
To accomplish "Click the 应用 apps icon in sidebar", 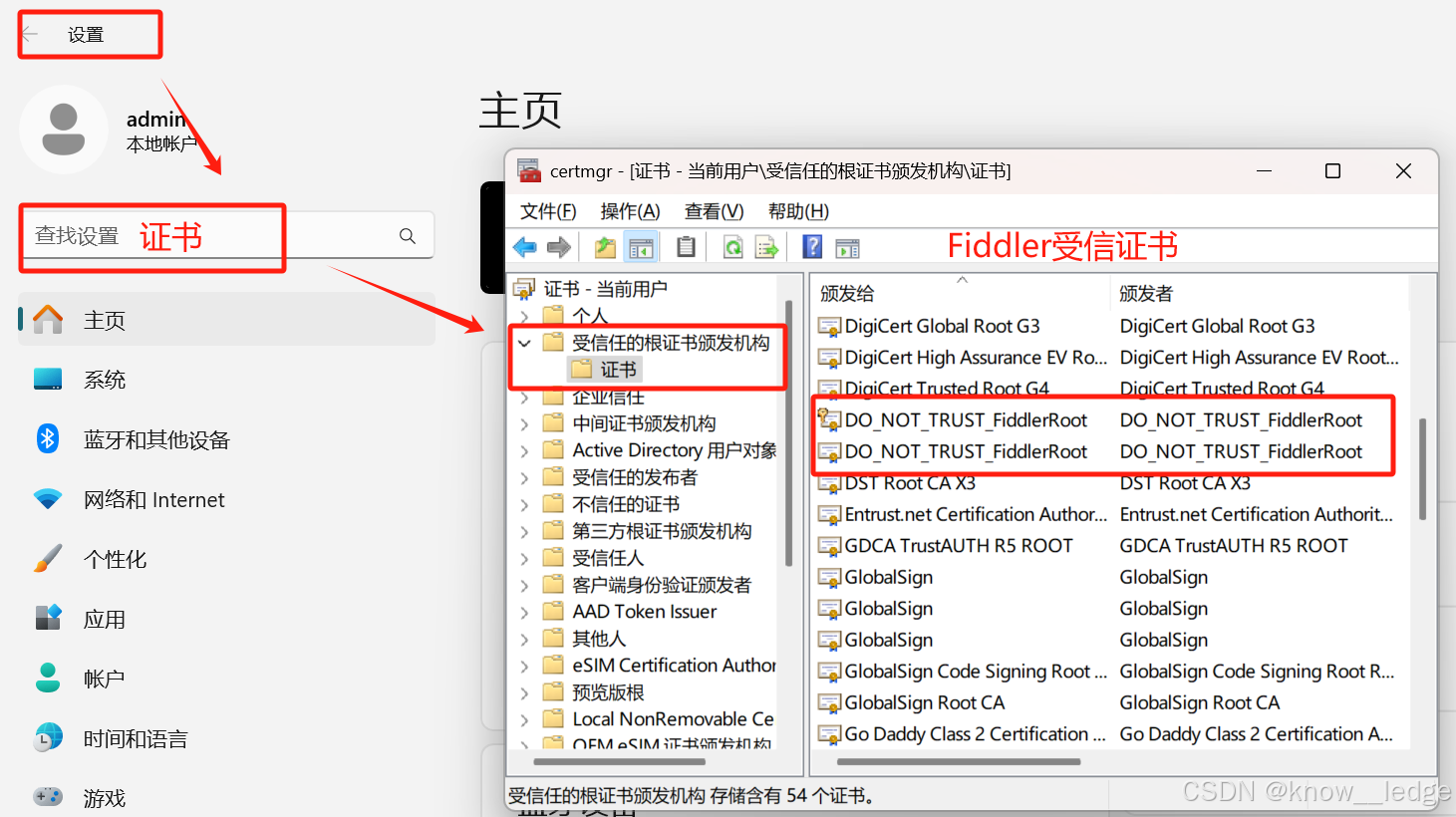I will coord(48,618).
